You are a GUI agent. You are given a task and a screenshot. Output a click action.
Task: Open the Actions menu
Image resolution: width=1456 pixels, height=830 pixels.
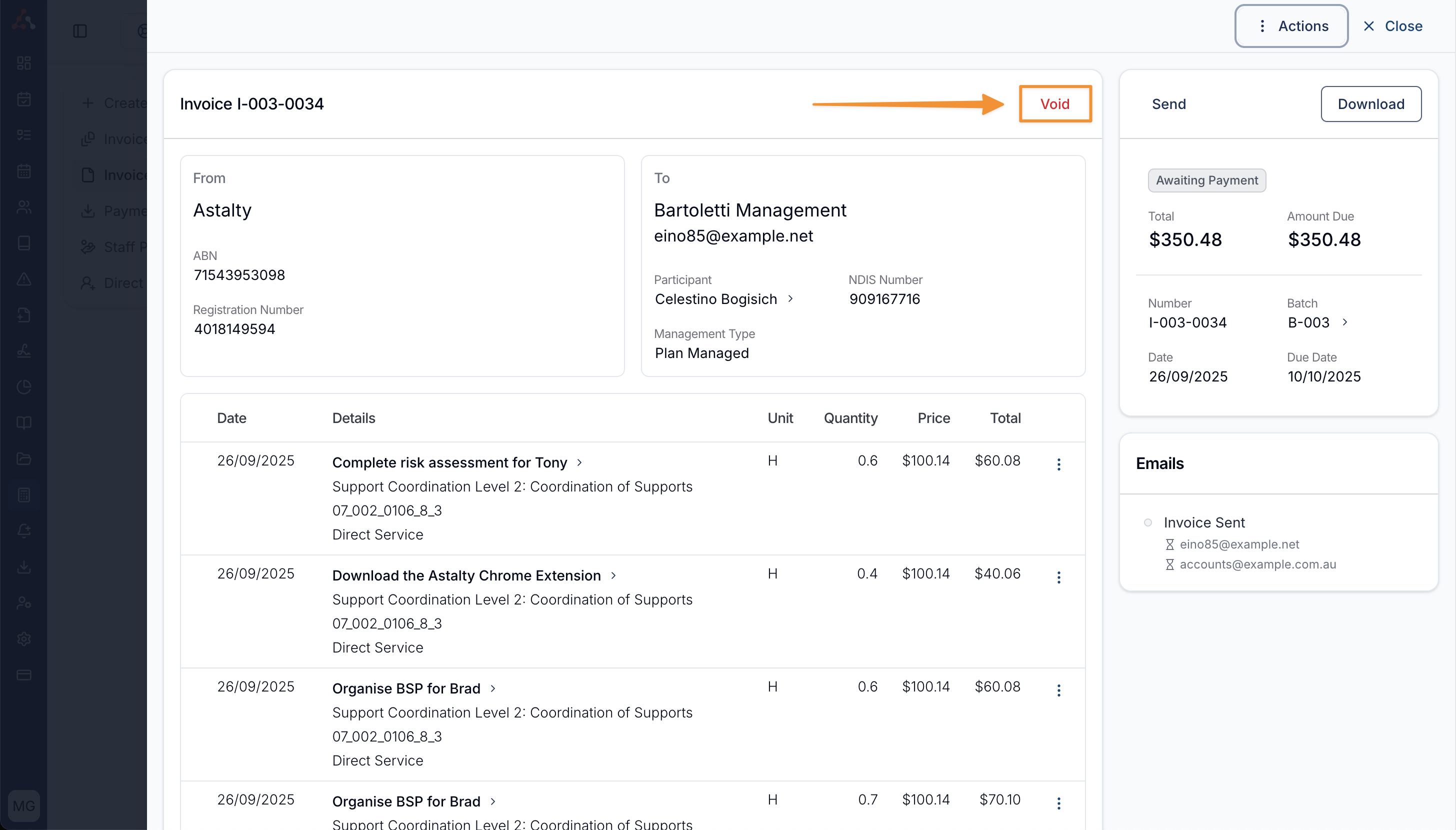pyautogui.click(x=1290, y=26)
